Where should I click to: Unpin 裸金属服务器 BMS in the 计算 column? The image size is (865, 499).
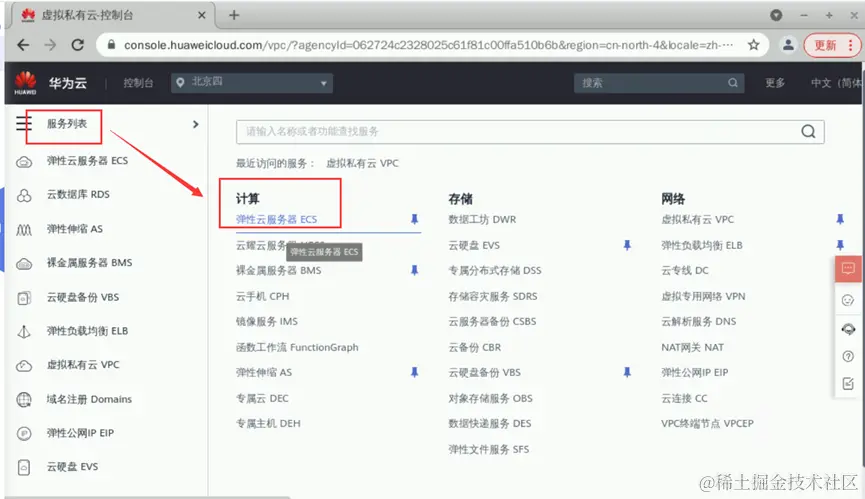click(414, 270)
